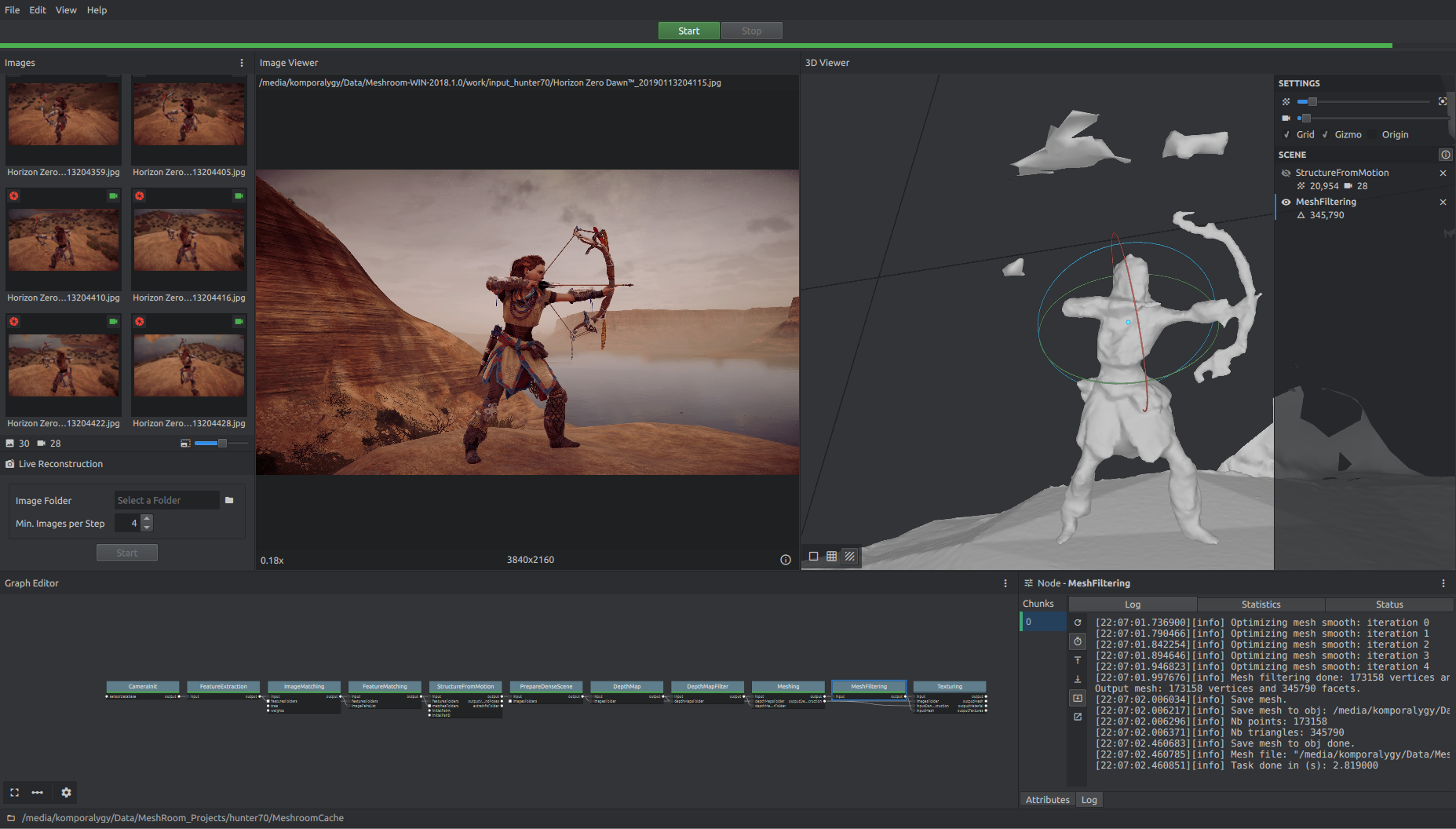Image resolution: width=1456 pixels, height=829 pixels.
Task: Adjust the camera size slider
Action: 1372,118
